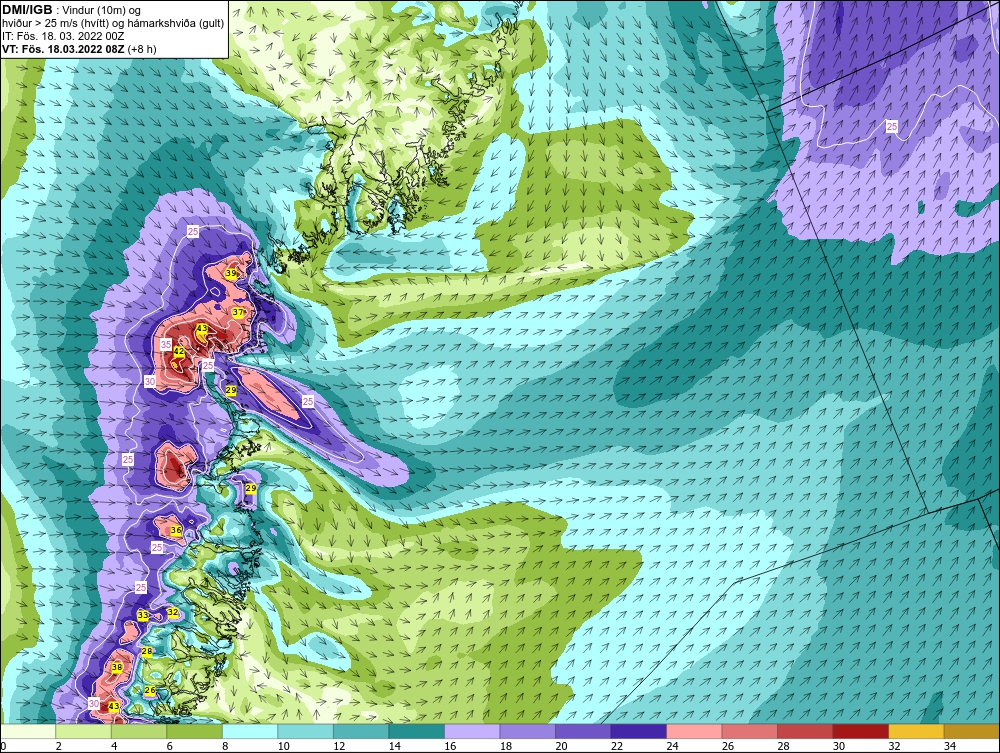
Task: Pick the purple 18–20 m/s legend swatch
Action: point(527,731)
